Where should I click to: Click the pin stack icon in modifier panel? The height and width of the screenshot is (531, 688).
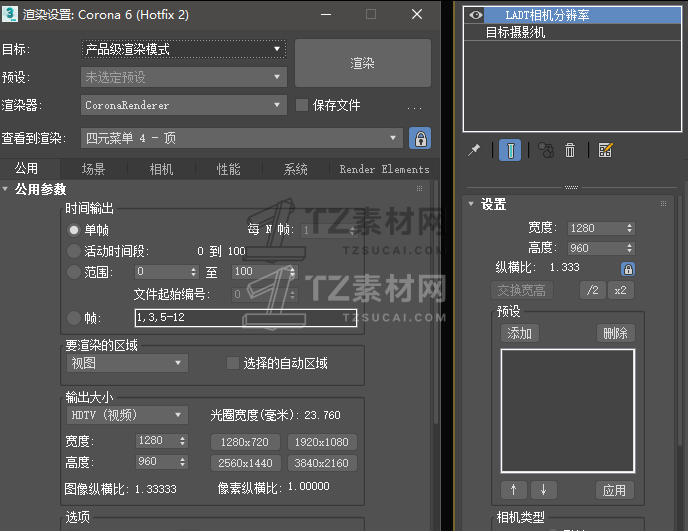click(x=474, y=150)
